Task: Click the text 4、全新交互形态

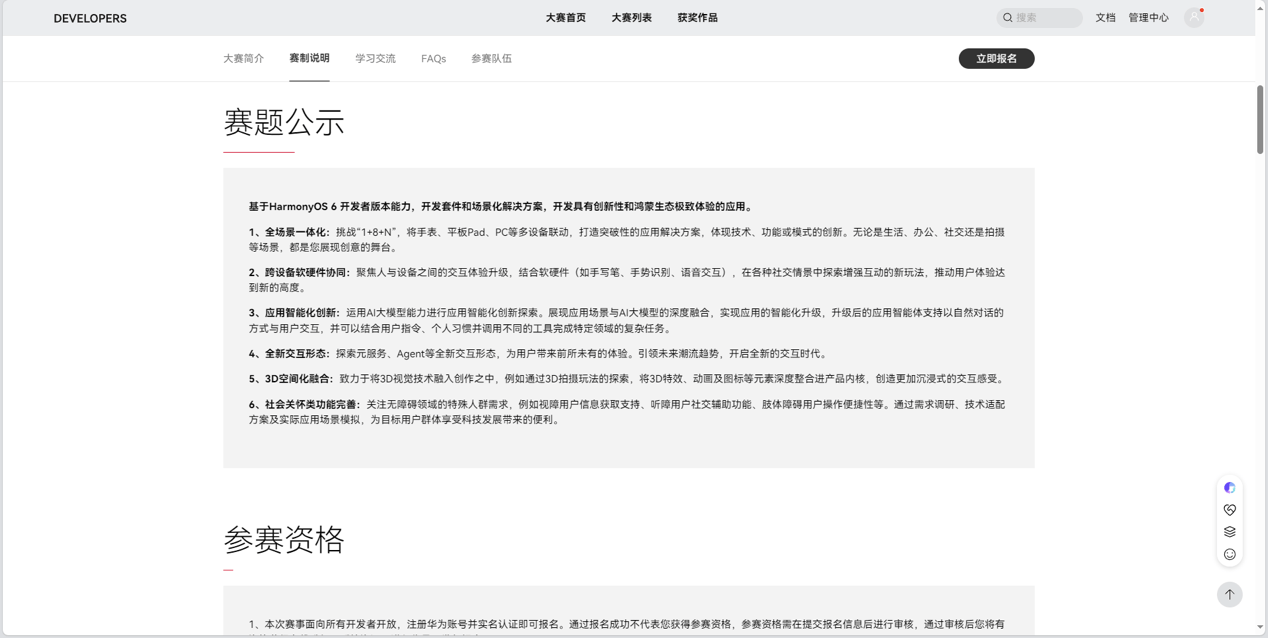Action: click(x=289, y=354)
